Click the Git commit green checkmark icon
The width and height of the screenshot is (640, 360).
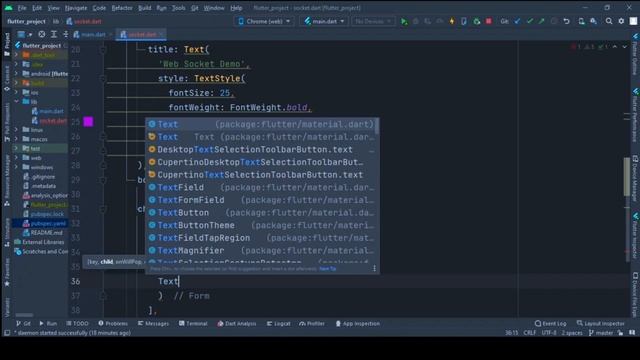529,21
